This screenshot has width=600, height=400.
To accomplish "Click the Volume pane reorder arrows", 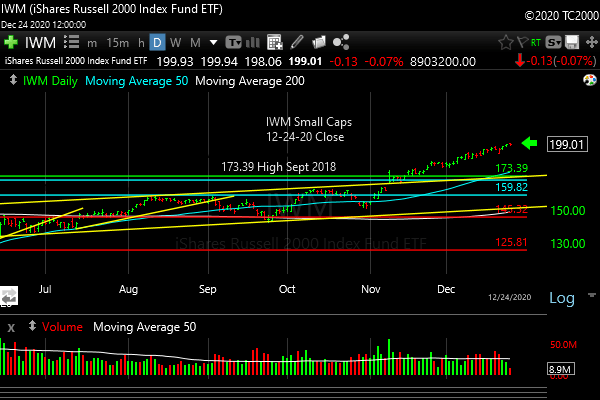I will 32,326.
